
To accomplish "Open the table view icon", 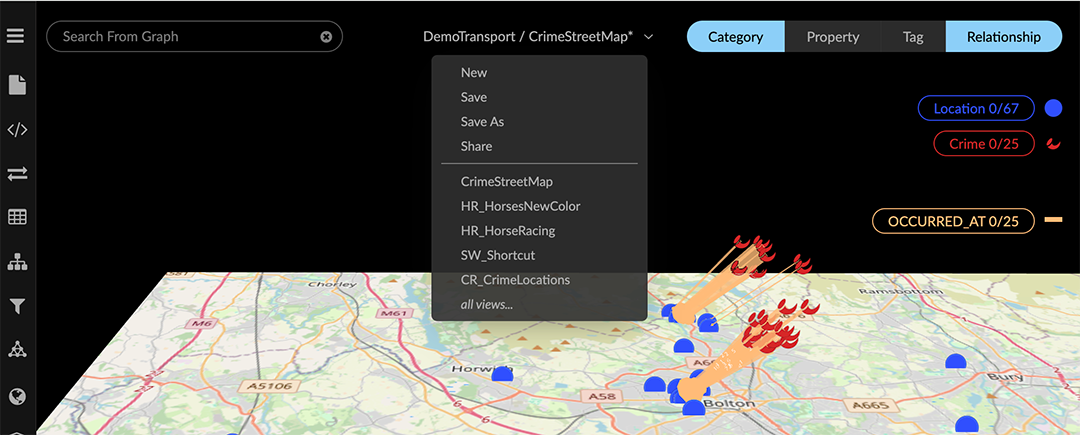I will 16,217.
